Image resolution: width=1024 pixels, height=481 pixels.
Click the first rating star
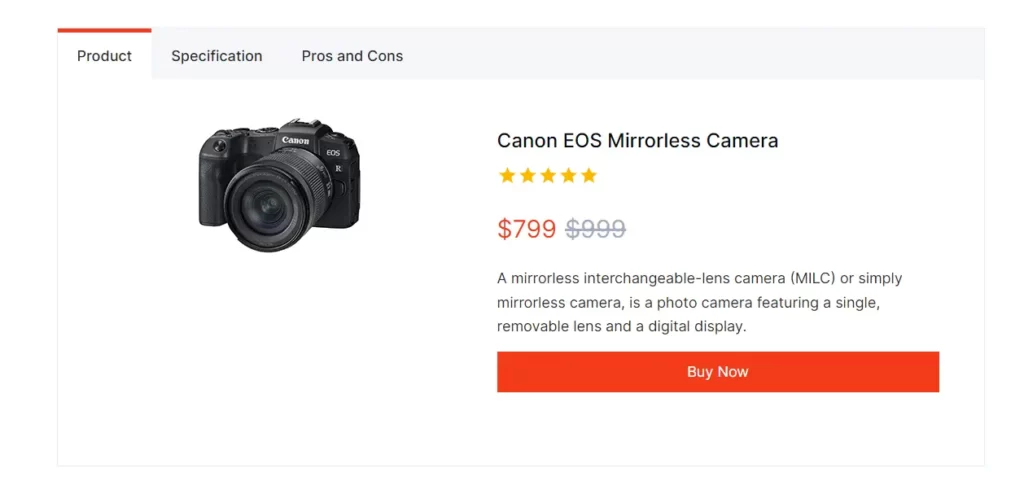507,176
